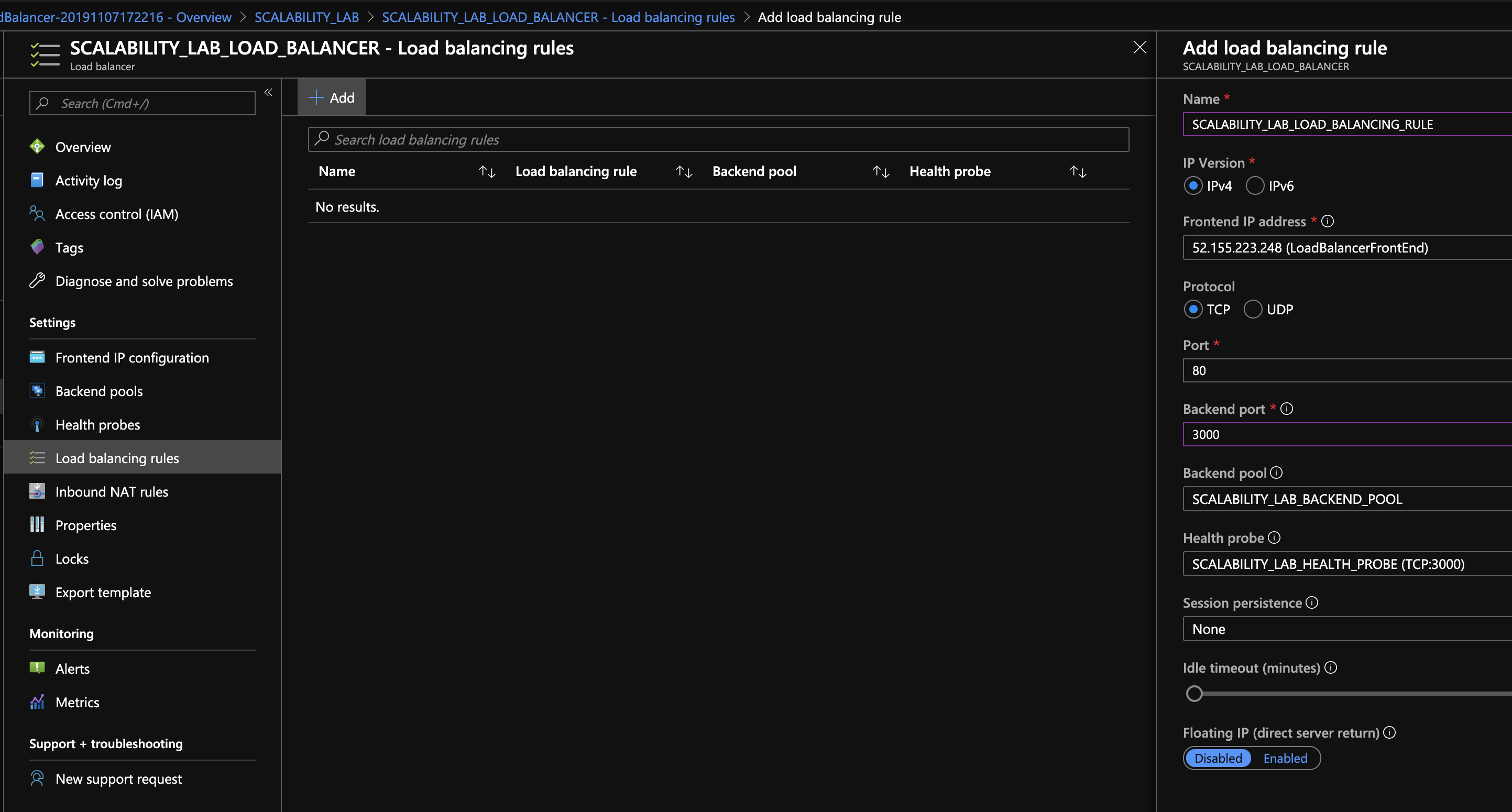Select the UDP protocol option

click(x=1253, y=309)
